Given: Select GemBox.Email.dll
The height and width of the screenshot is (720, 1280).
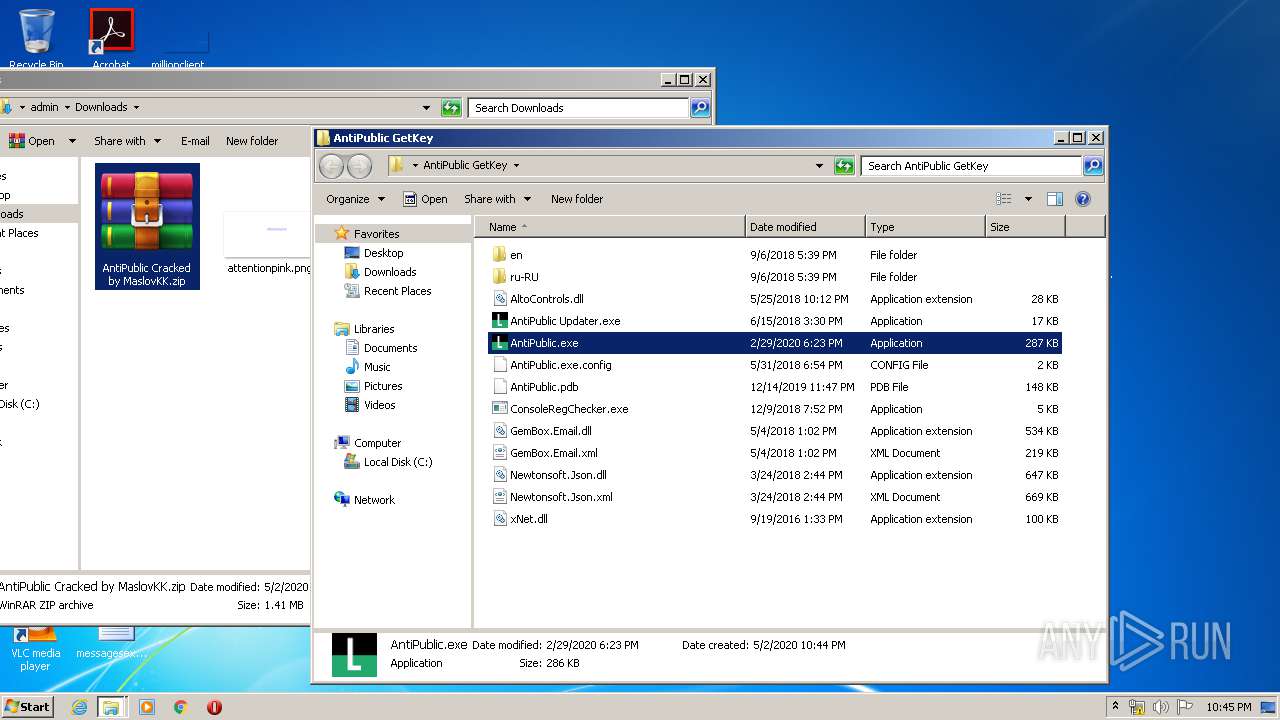Looking at the screenshot, I should coord(775,431).
